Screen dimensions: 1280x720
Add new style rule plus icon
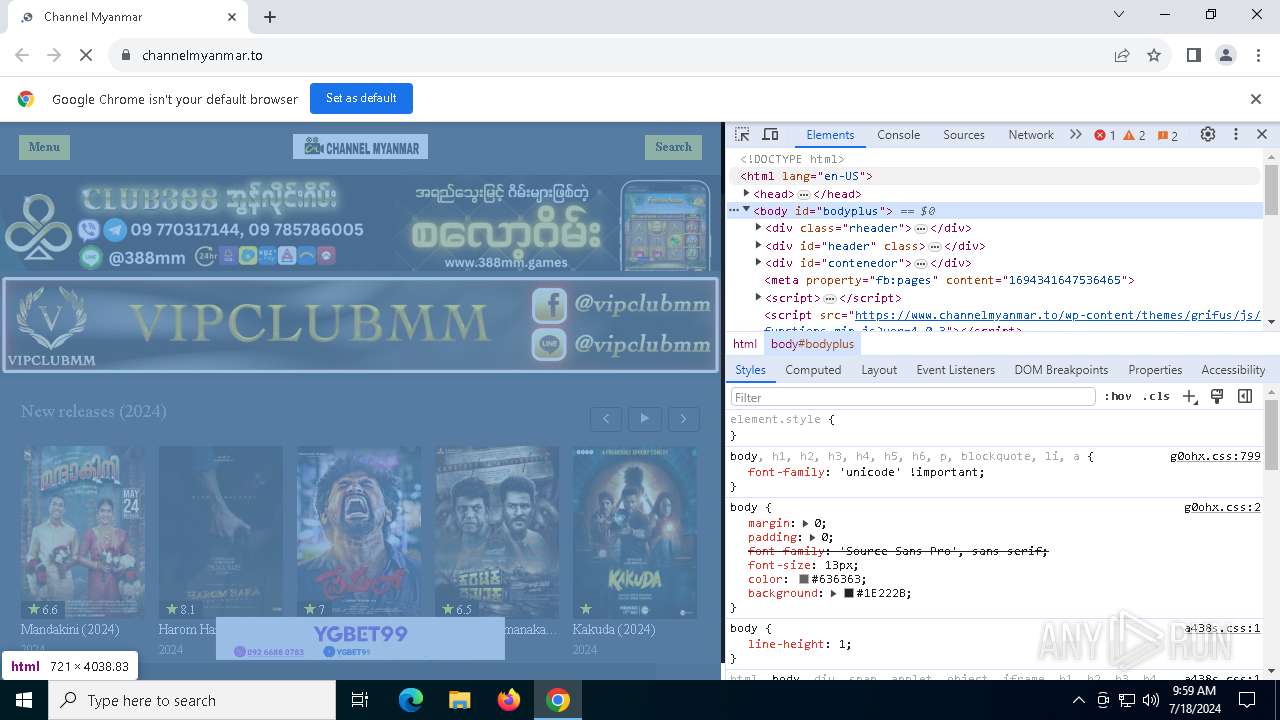[x=1190, y=397]
